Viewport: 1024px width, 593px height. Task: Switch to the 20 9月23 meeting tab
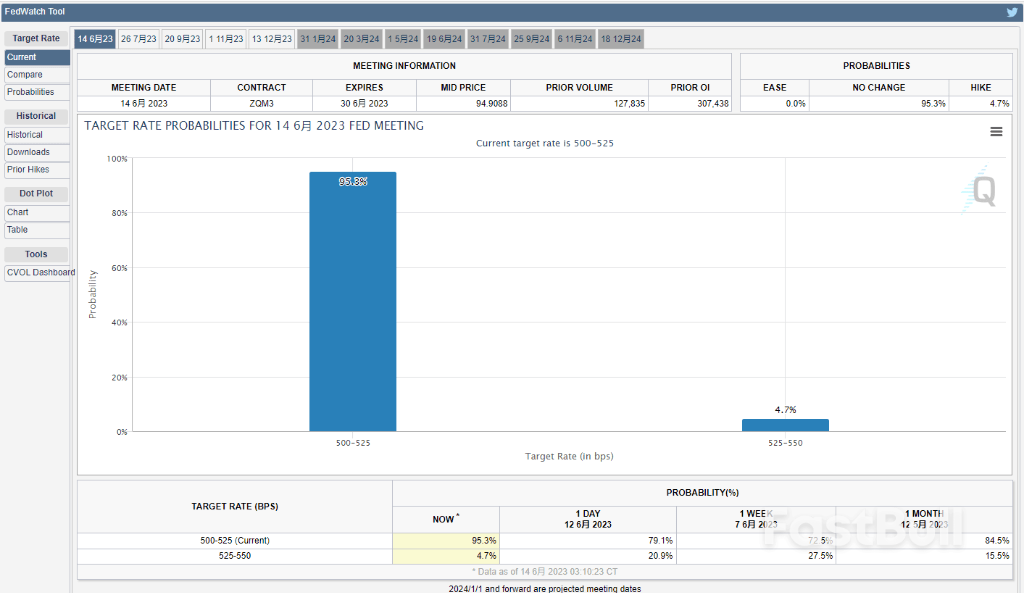[x=182, y=39]
